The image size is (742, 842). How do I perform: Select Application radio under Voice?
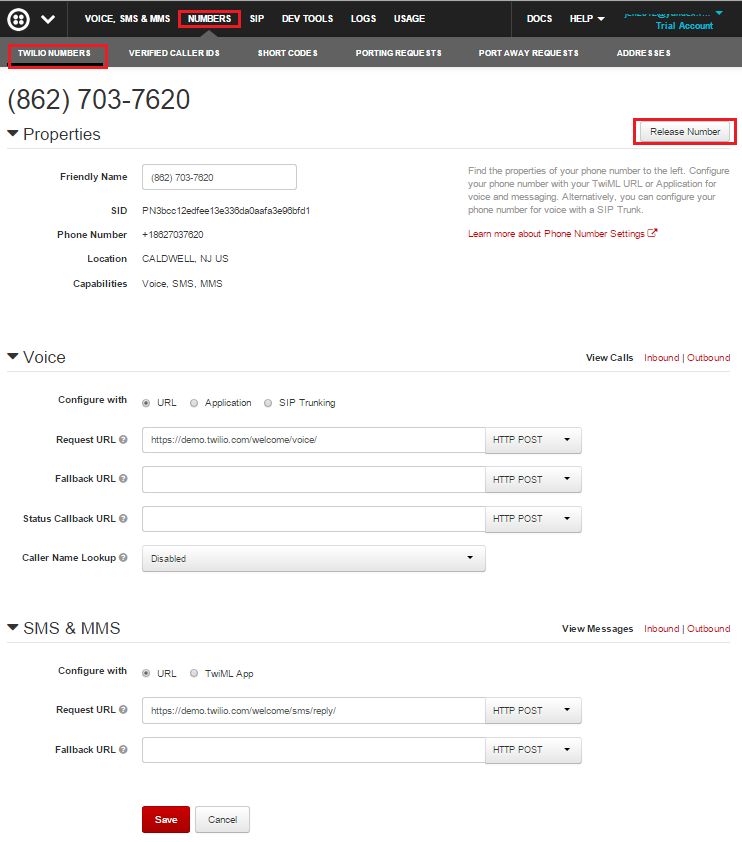194,403
